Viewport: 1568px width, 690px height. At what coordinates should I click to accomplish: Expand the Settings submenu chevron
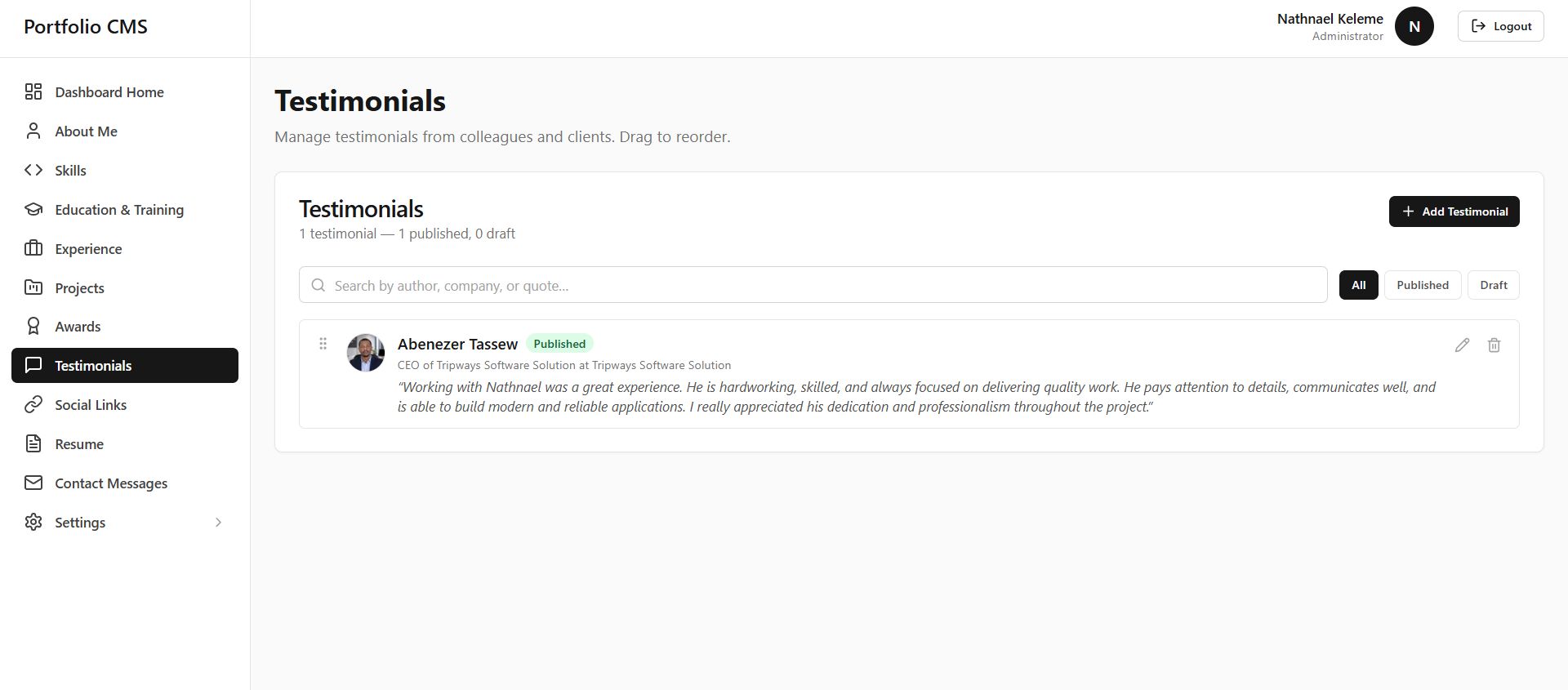pyautogui.click(x=218, y=522)
